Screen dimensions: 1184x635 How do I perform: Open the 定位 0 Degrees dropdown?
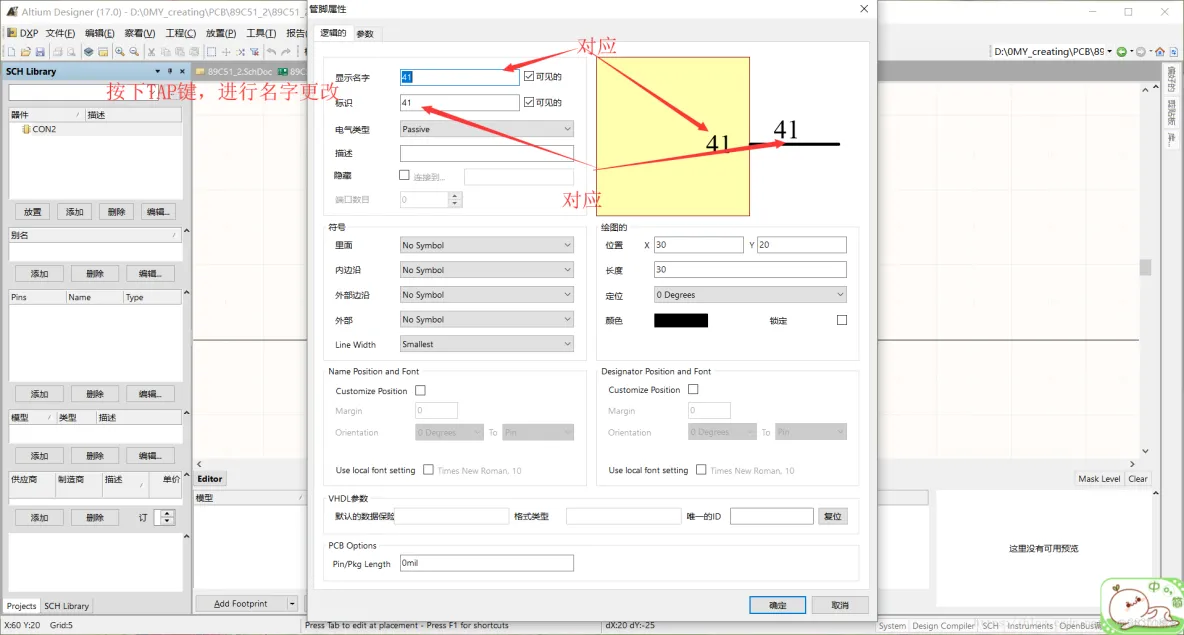click(750, 294)
